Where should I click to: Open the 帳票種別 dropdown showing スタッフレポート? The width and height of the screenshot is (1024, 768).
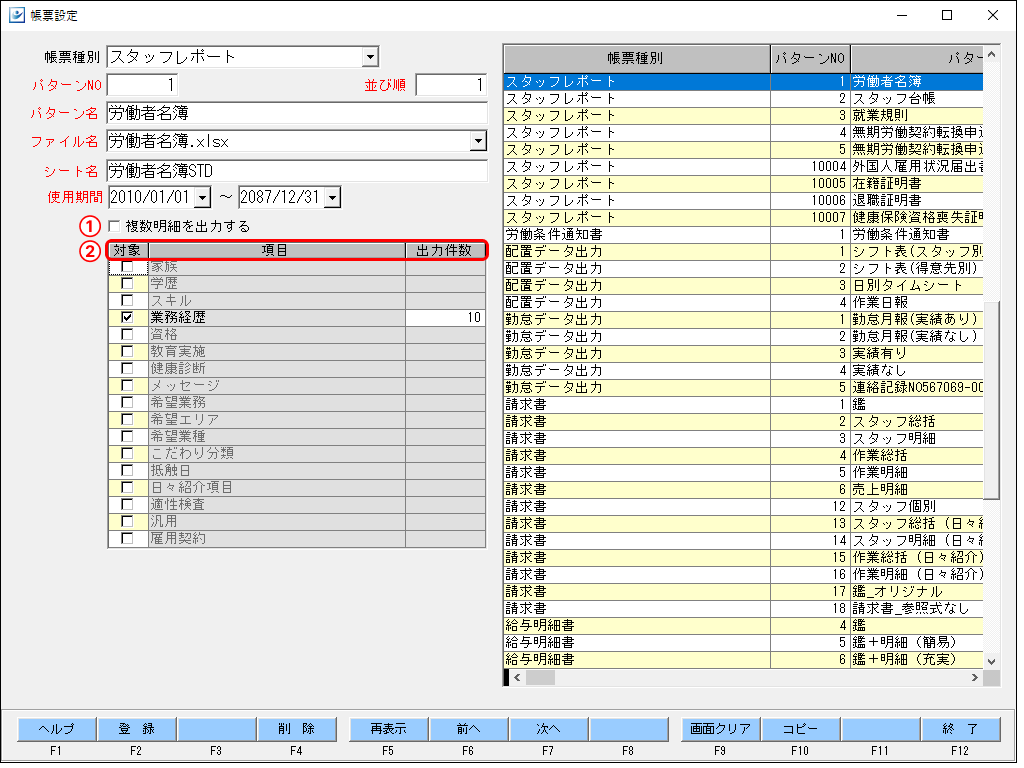point(369,57)
